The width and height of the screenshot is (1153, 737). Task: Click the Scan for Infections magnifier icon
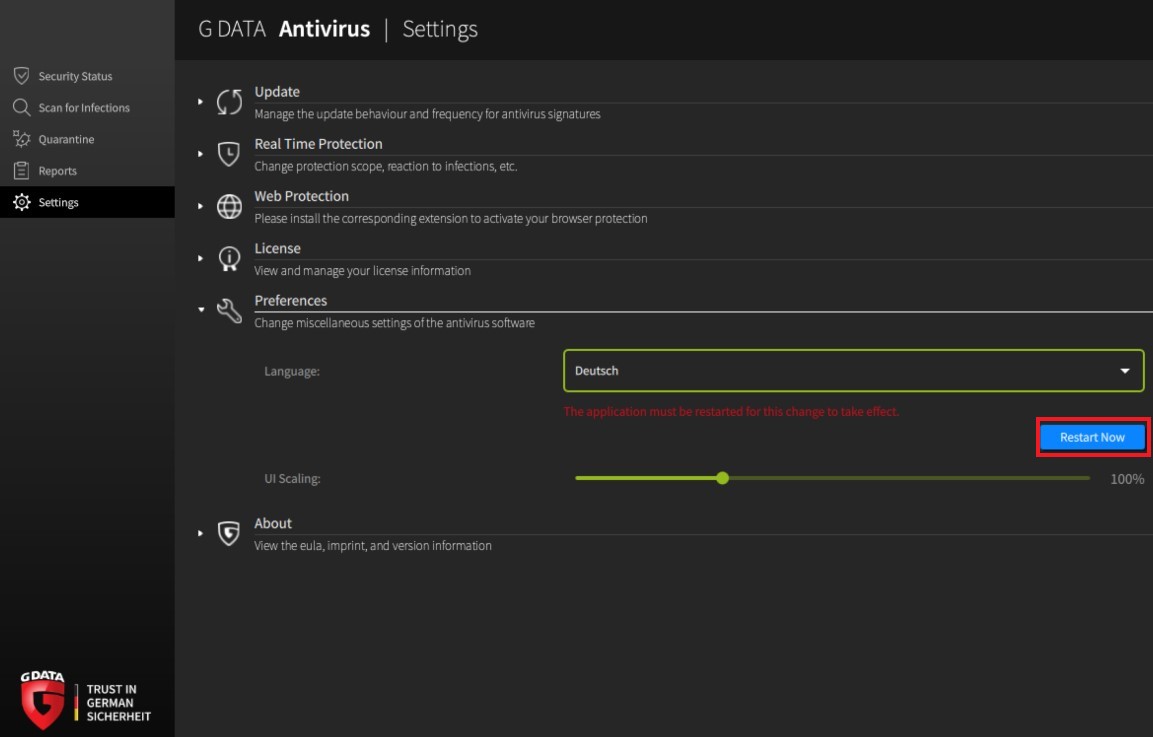pyautogui.click(x=21, y=107)
